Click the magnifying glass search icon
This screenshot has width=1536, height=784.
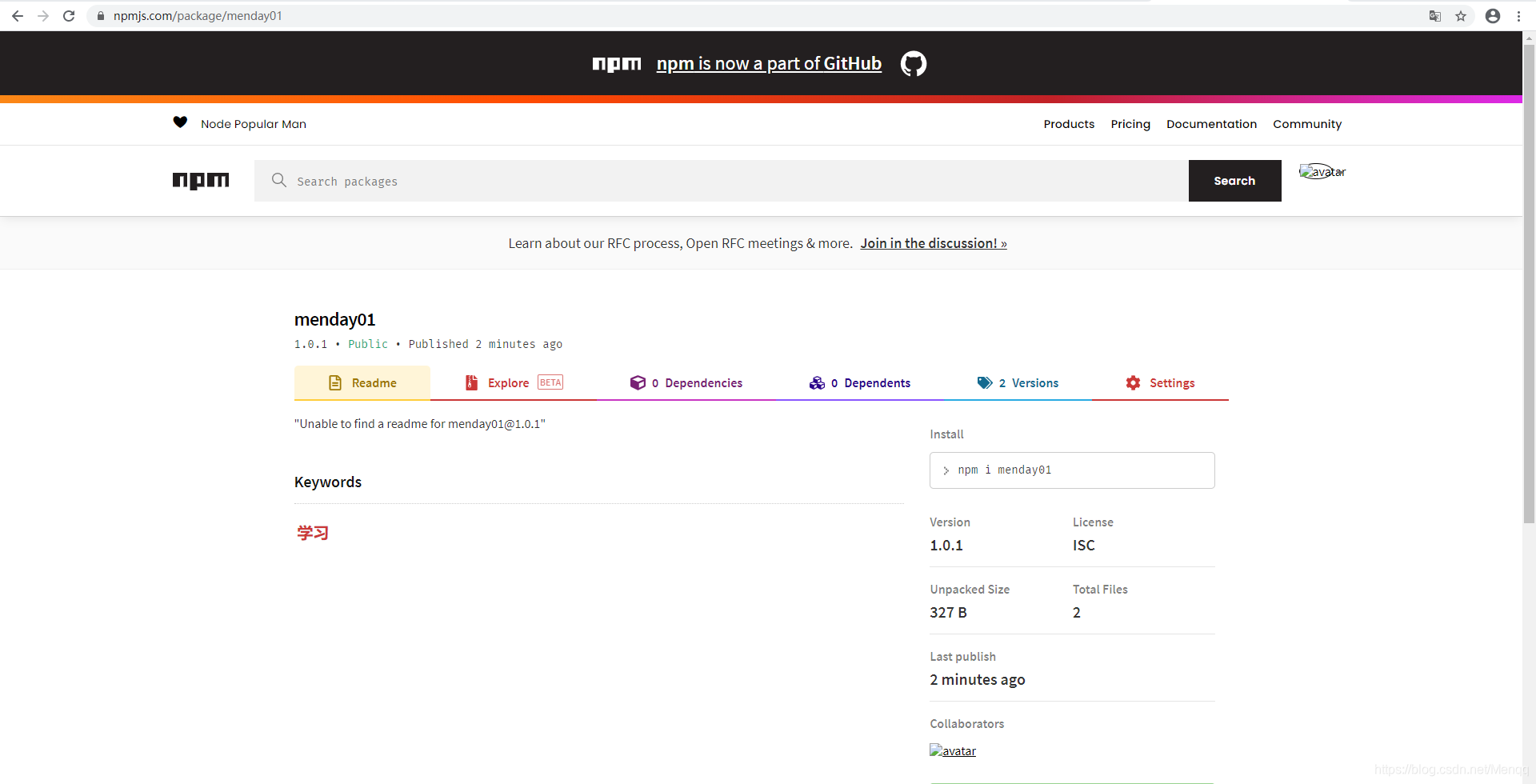(279, 180)
